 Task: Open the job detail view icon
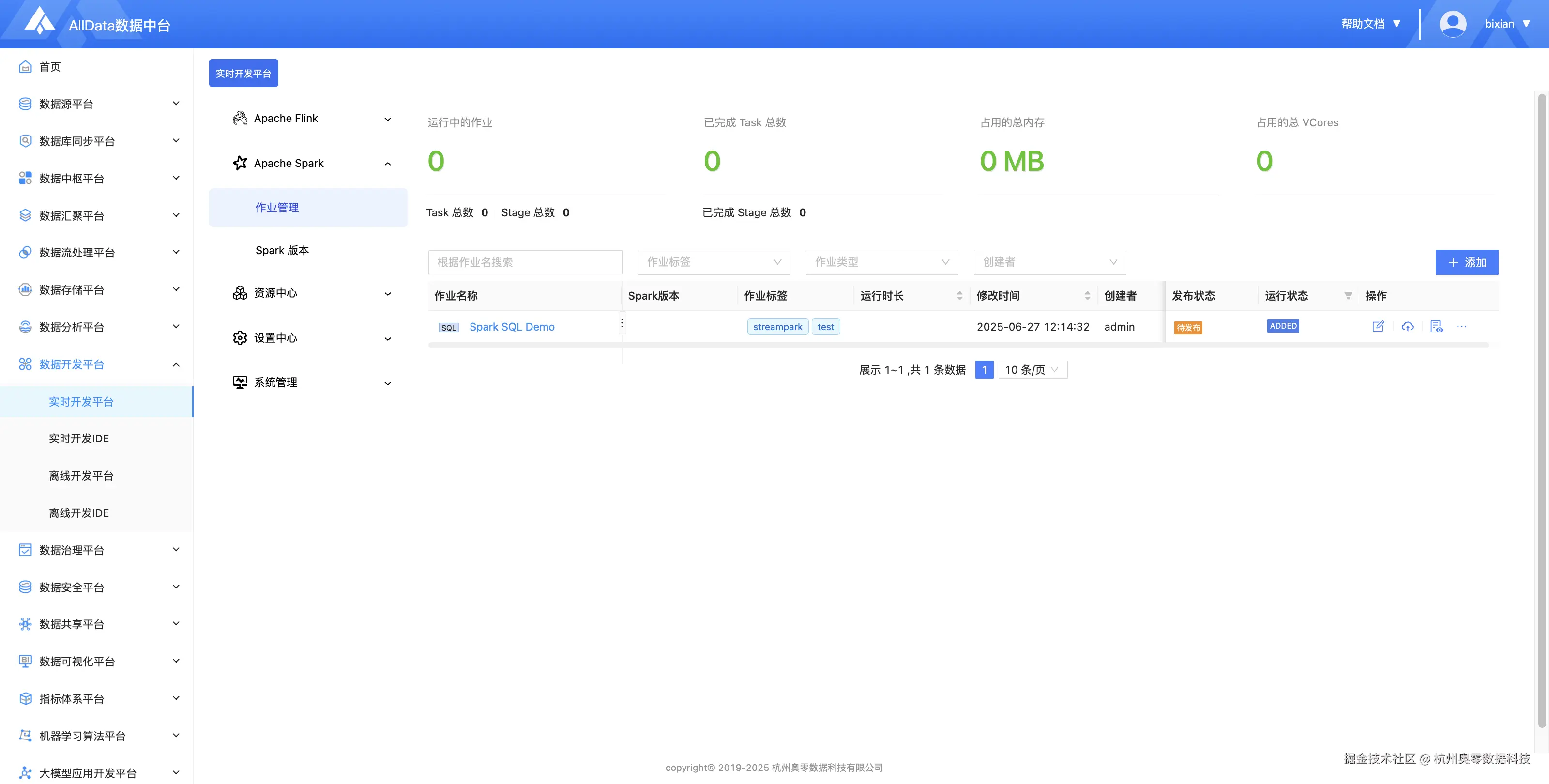point(1436,327)
